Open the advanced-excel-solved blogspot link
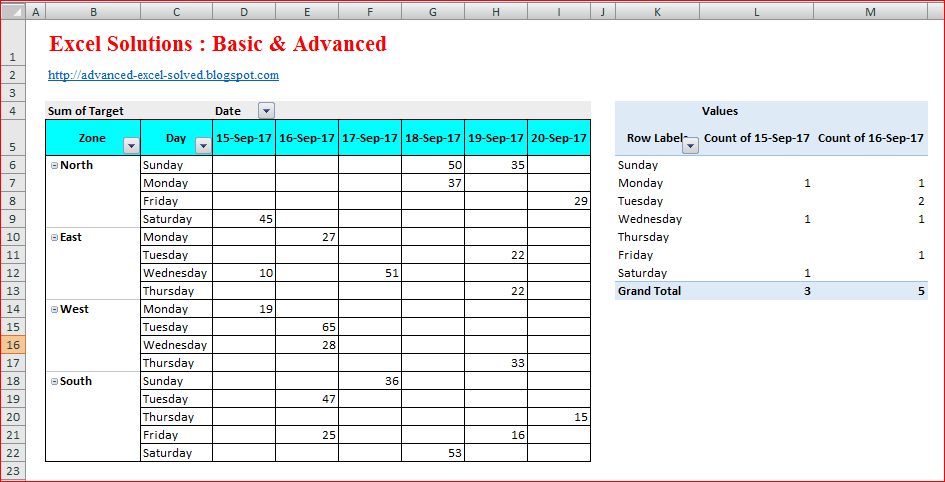The image size is (945, 482). [x=163, y=75]
